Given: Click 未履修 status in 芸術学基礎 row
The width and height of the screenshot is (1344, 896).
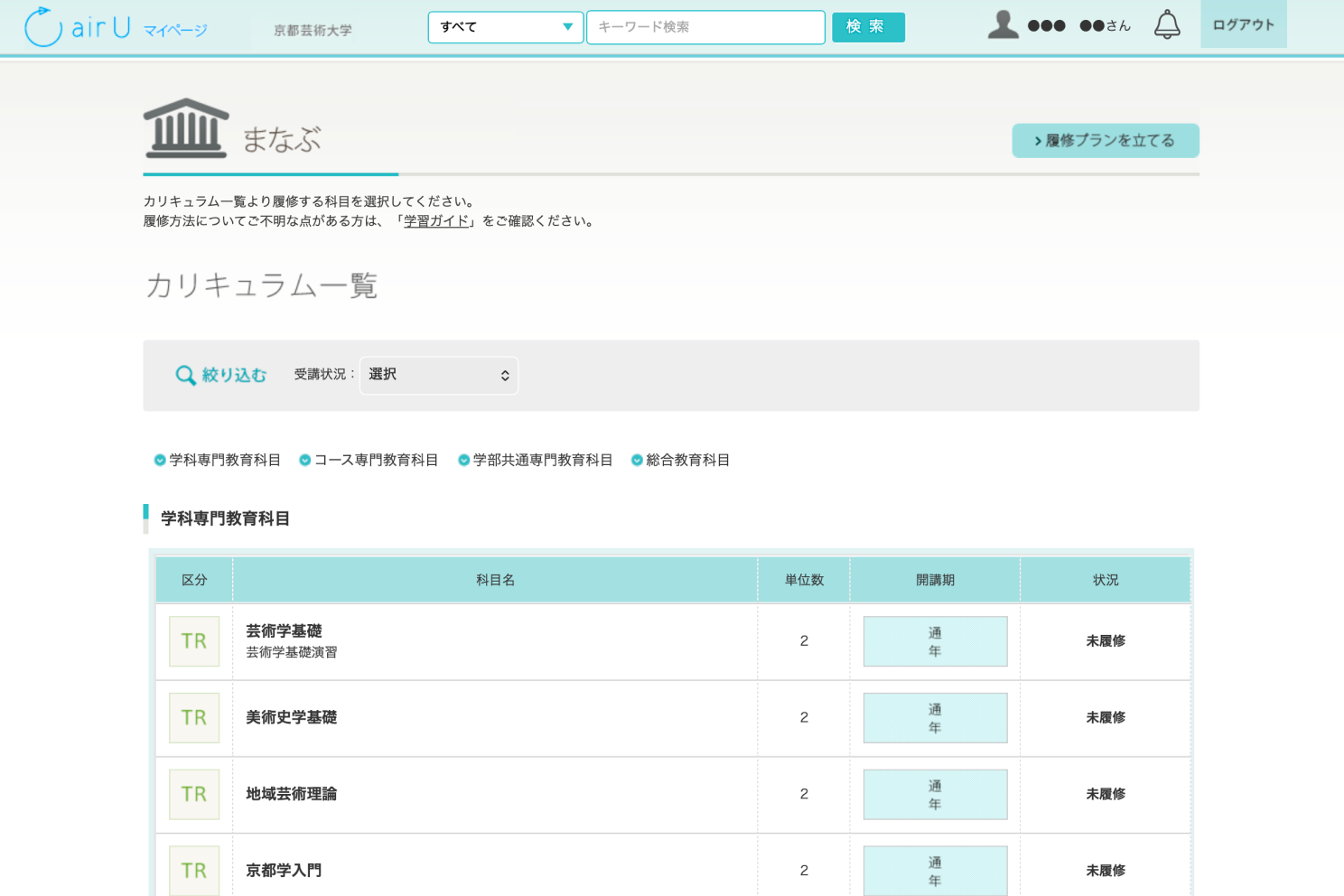Looking at the screenshot, I should (x=1106, y=641).
